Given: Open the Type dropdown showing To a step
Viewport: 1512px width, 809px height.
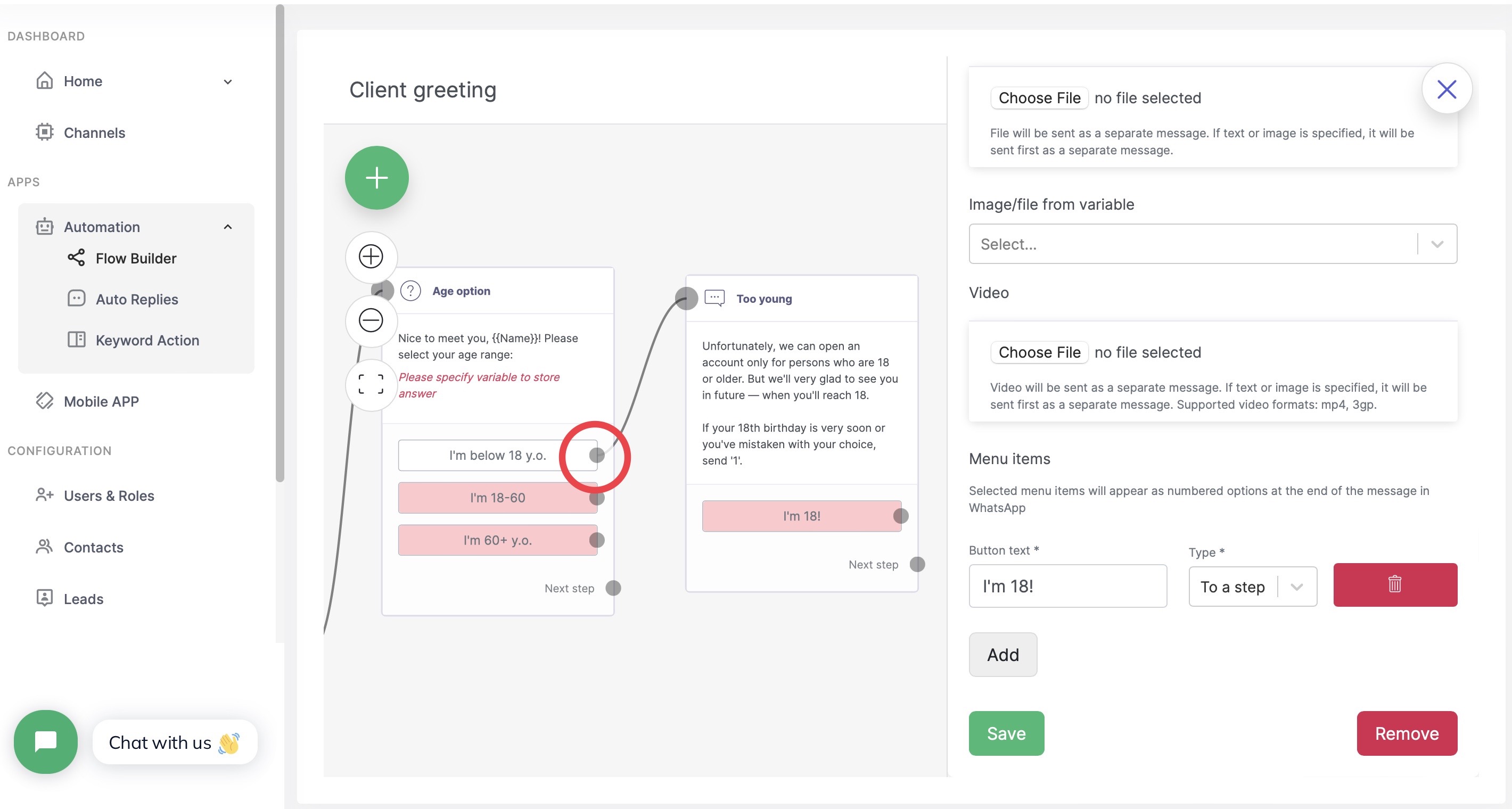Looking at the screenshot, I should click(x=1252, y=587).
